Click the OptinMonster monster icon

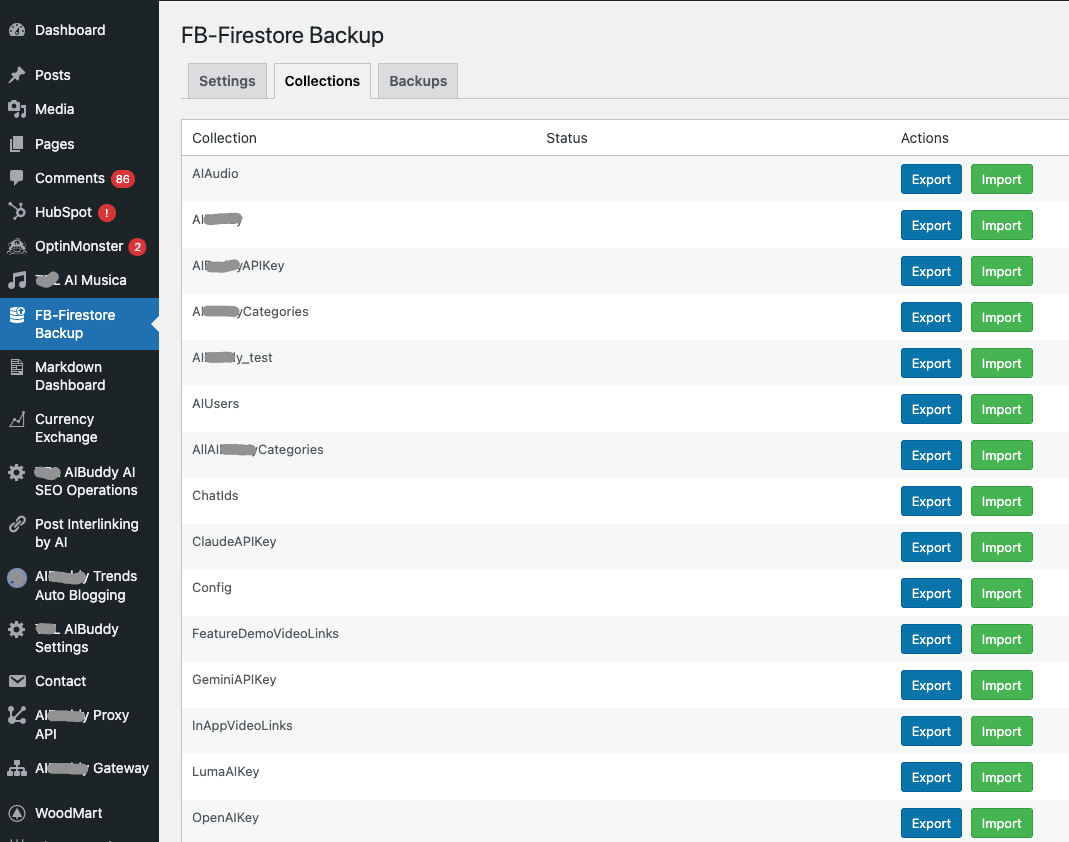pyautogui.click(x=17, y=246)
